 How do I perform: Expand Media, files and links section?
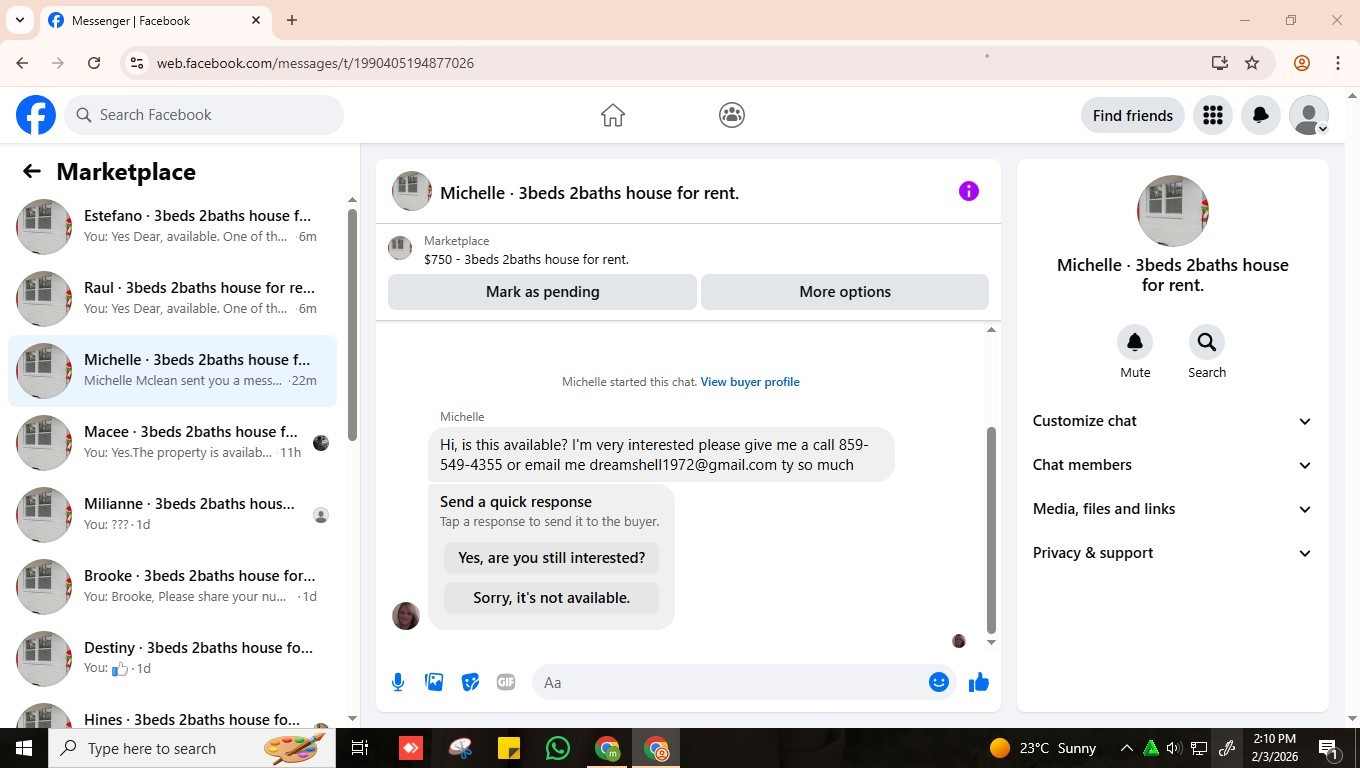pyautogui.click(x=1172, y=509)
